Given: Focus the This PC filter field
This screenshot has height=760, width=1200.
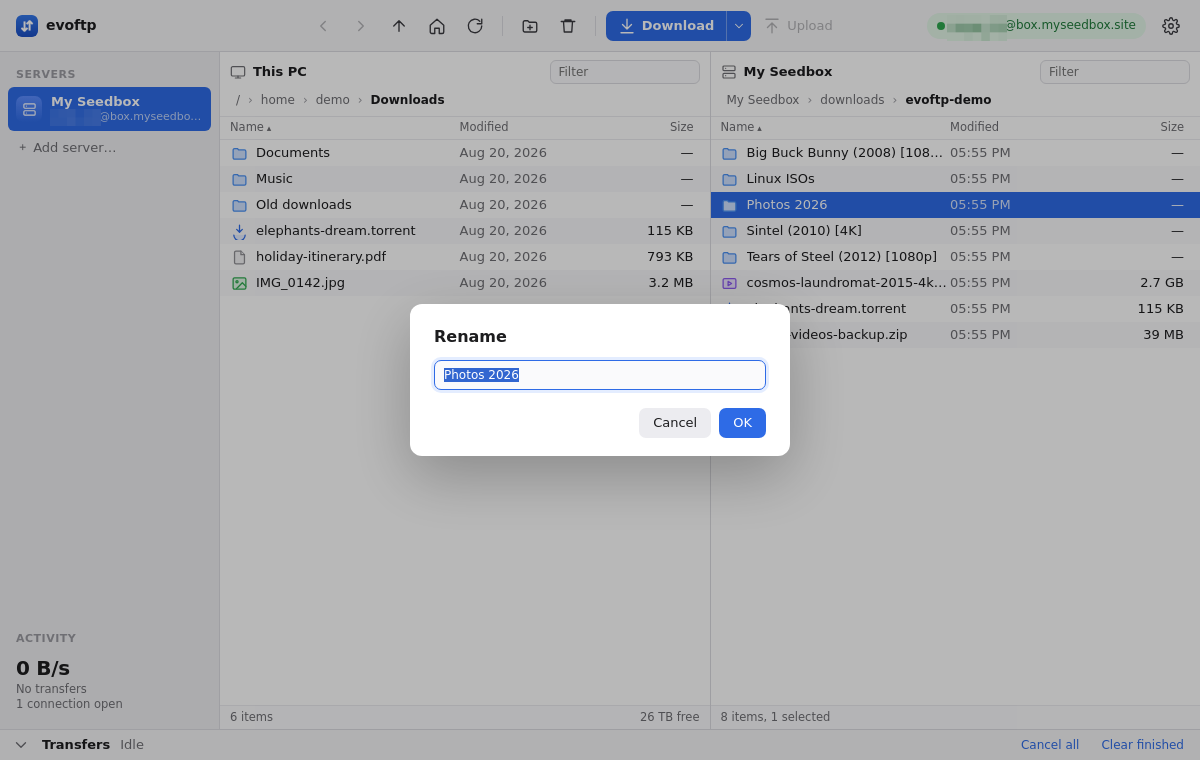Looking at the screenshot, I should [625, 72].
